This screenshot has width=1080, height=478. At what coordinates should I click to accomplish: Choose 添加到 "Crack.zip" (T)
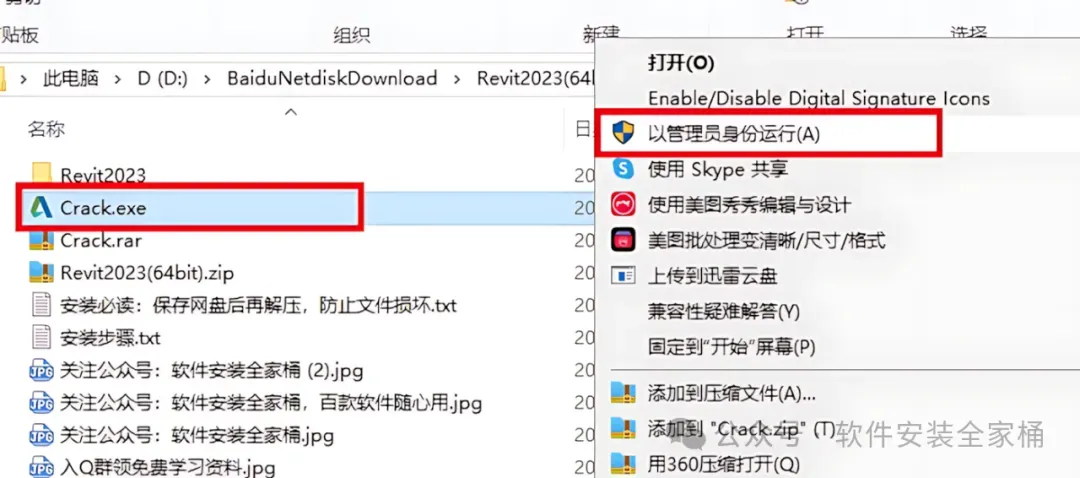(742, 430)
